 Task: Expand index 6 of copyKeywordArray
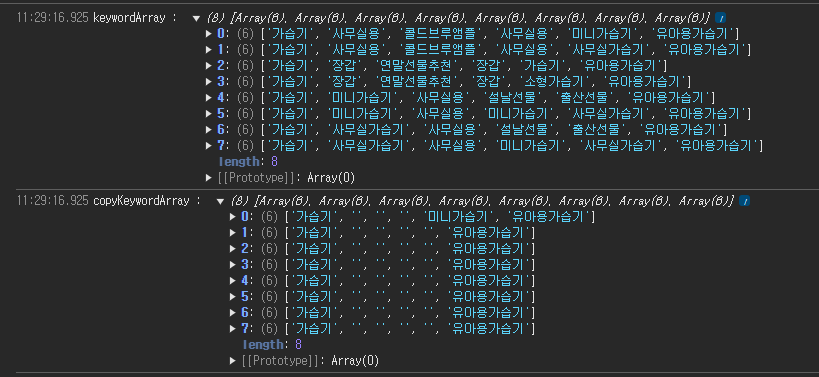point(233,312)
